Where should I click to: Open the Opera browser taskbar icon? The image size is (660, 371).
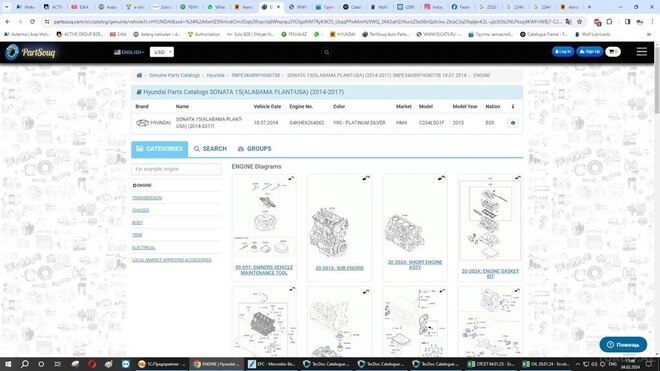(x=92, y=364)
